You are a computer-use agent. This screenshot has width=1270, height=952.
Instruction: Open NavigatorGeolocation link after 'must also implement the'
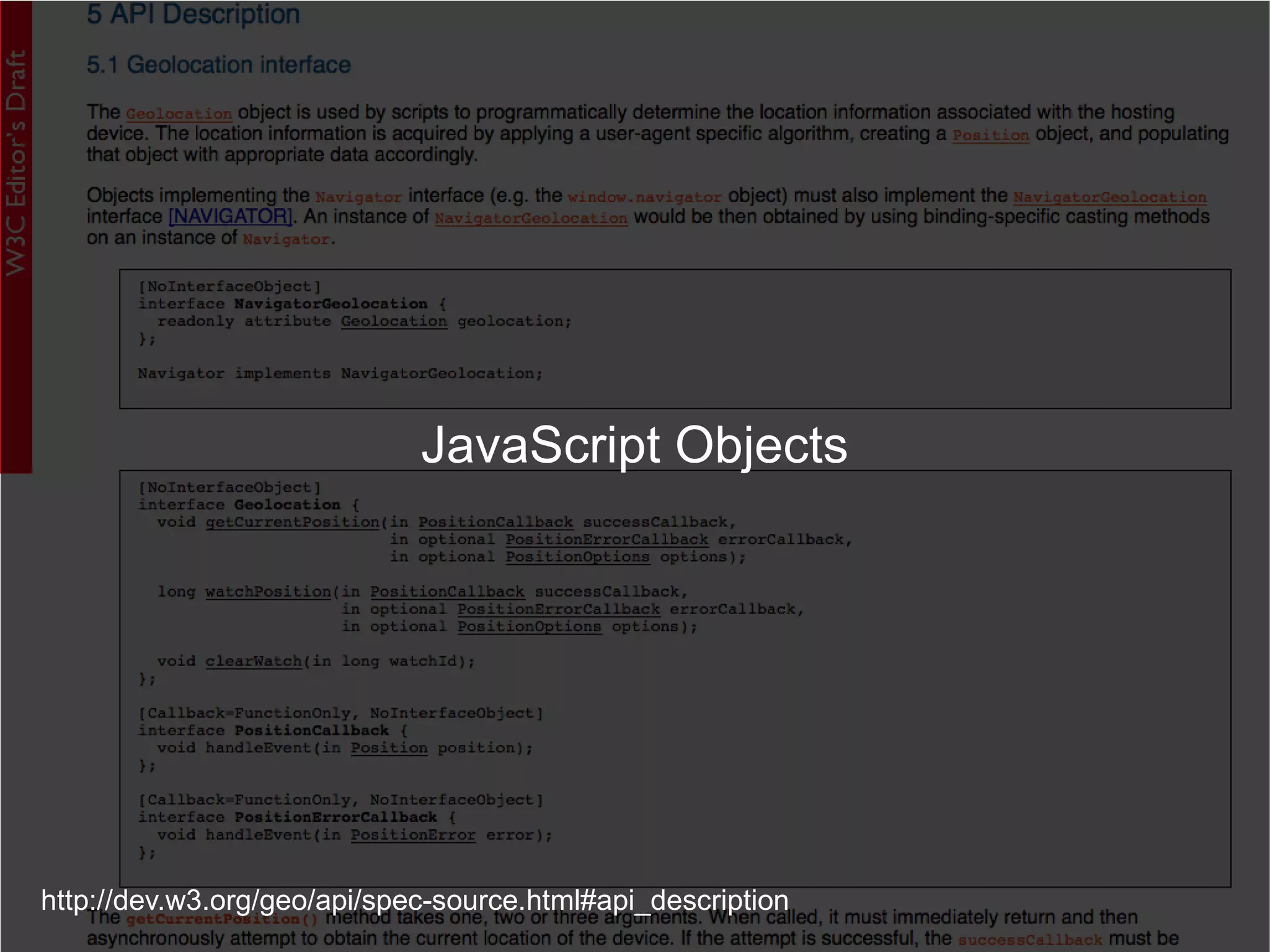(1110, 197)
